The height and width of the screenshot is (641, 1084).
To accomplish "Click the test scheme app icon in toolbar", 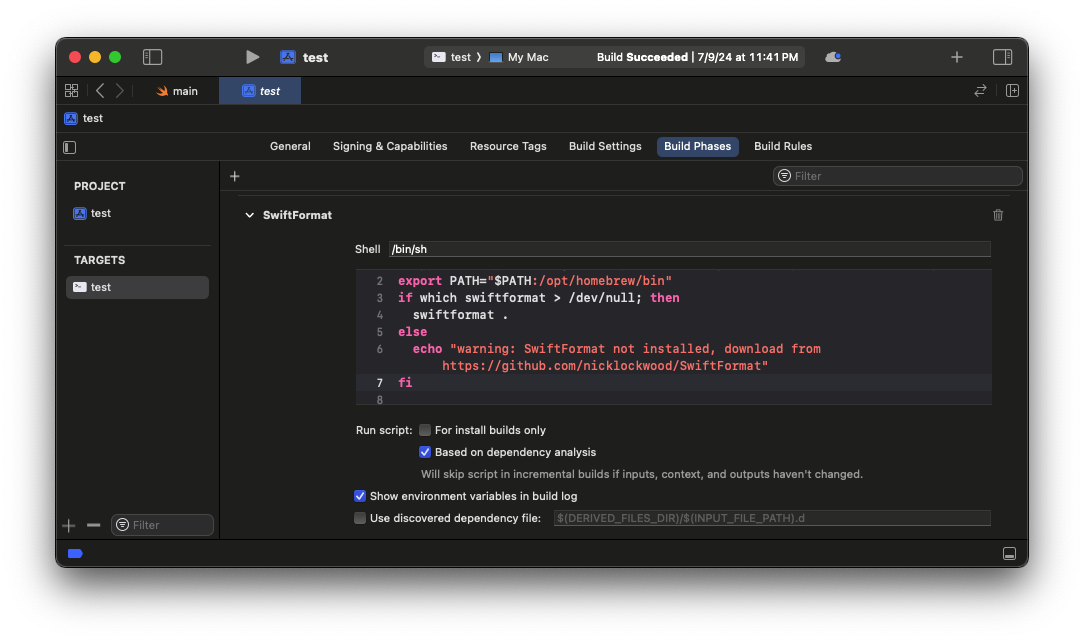I will coord(288,57).
